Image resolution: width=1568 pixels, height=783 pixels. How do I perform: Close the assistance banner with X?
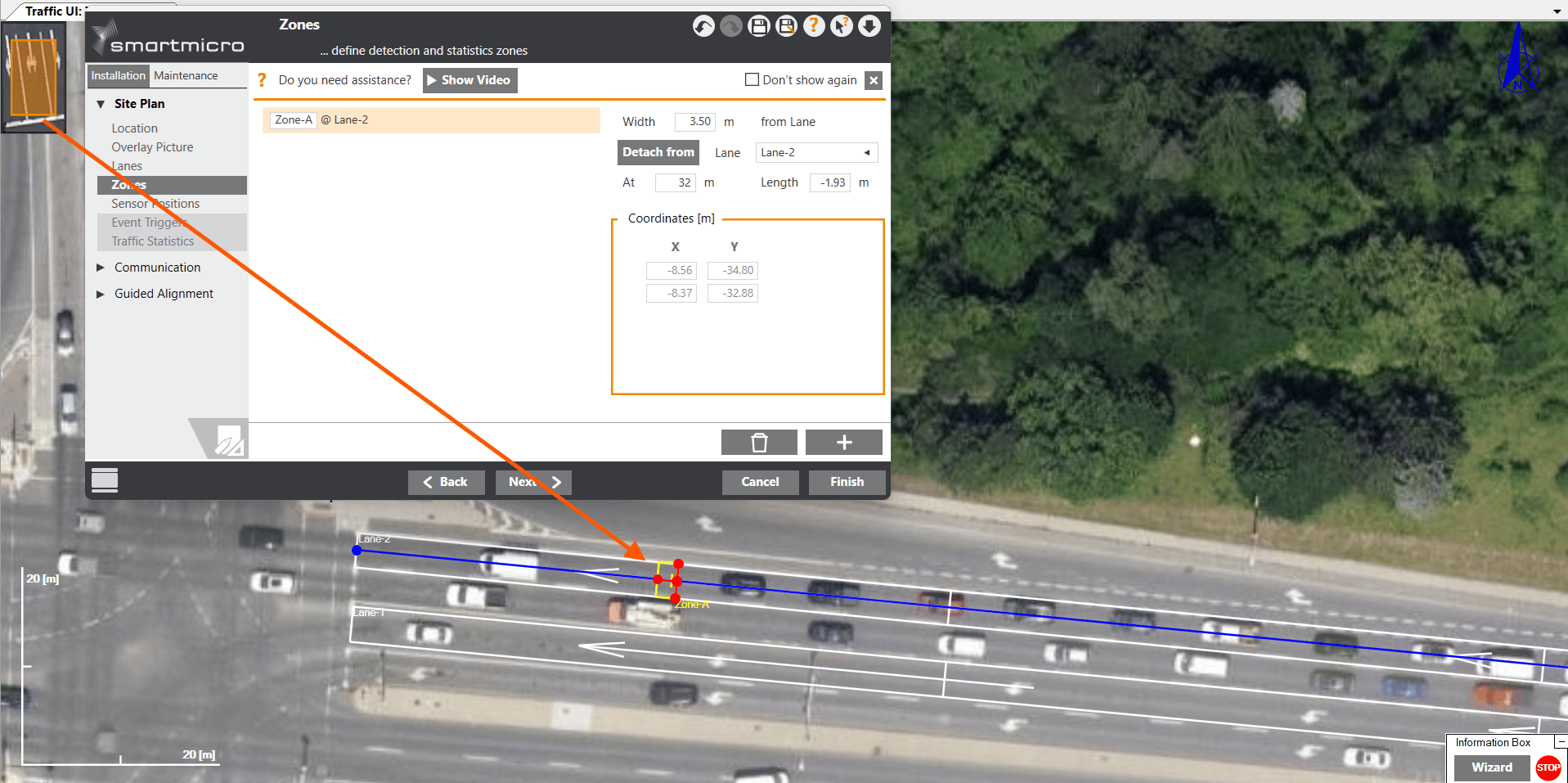pos(874,80)
